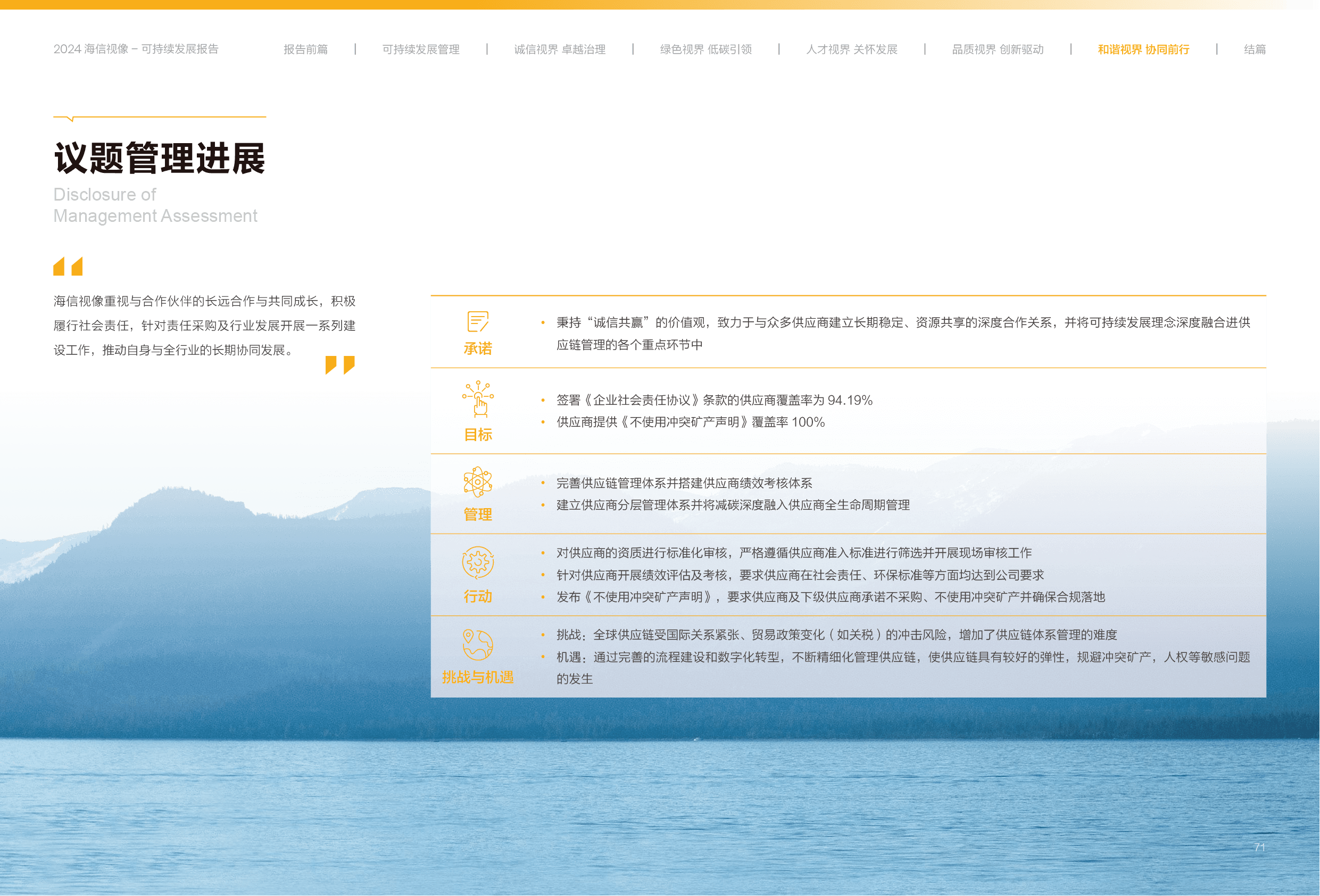Click the 管理 atom icon

[x=478, y=482]
